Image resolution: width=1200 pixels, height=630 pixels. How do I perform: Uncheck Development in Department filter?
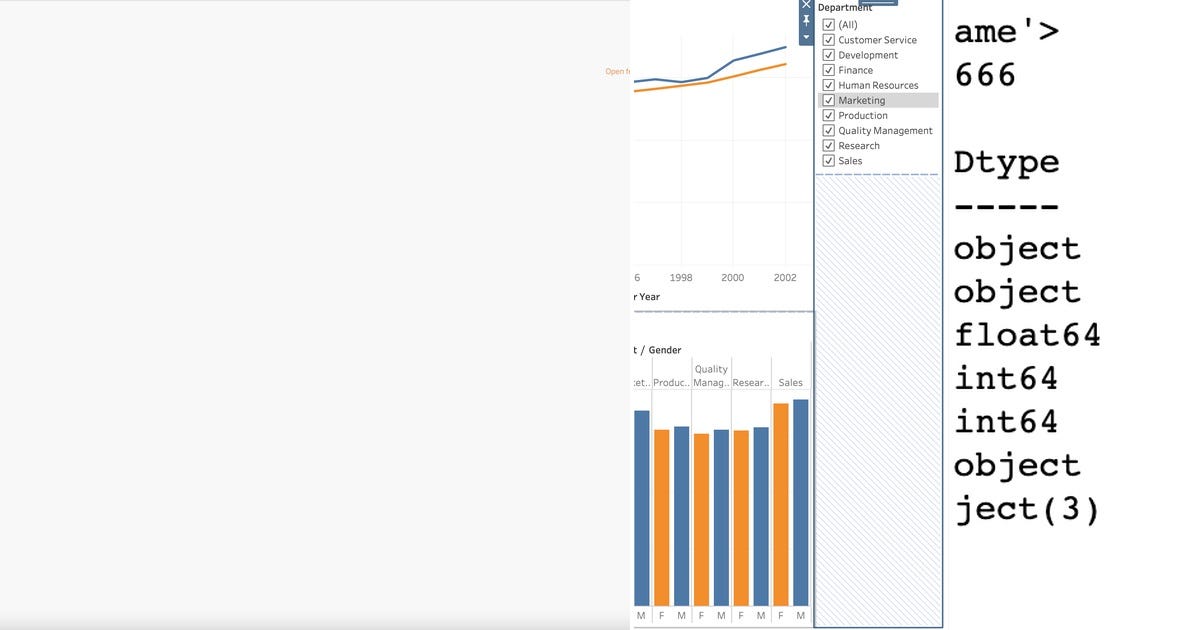click(829, 54)
